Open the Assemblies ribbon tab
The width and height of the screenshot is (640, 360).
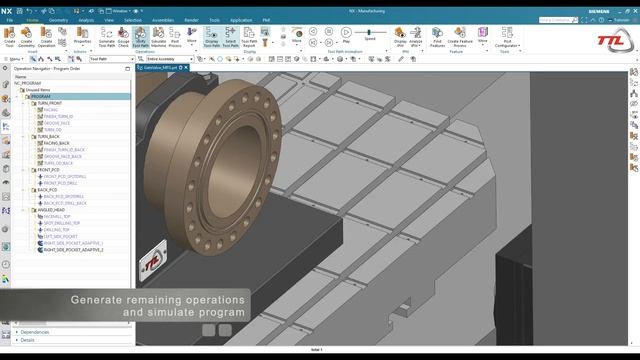coord(163,20)
